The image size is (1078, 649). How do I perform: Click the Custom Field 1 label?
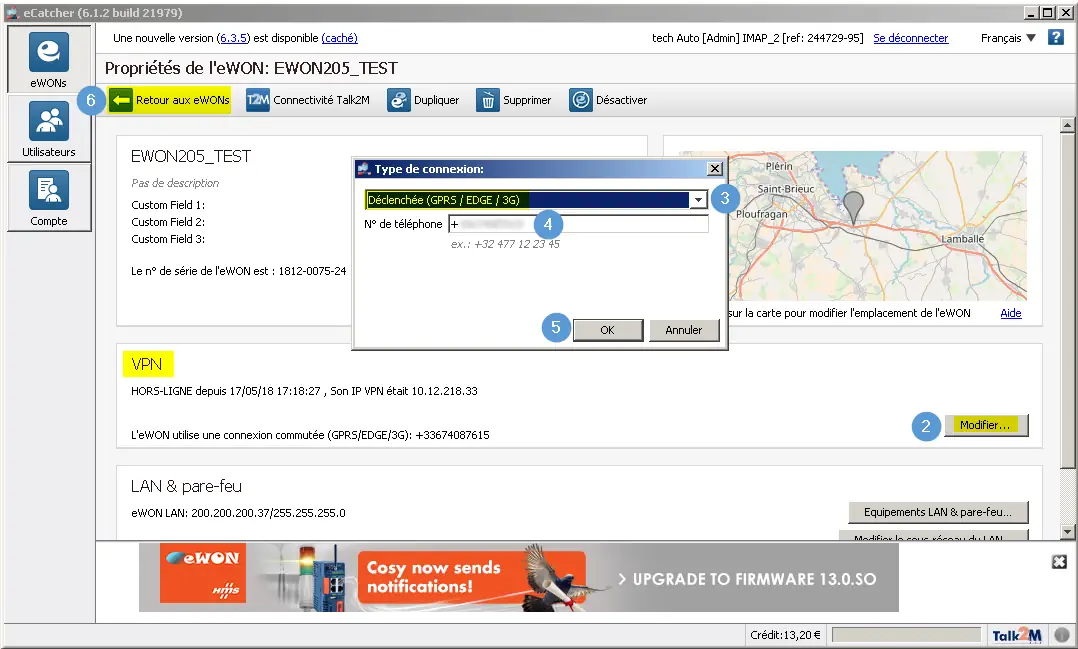(x=168, y=205)
